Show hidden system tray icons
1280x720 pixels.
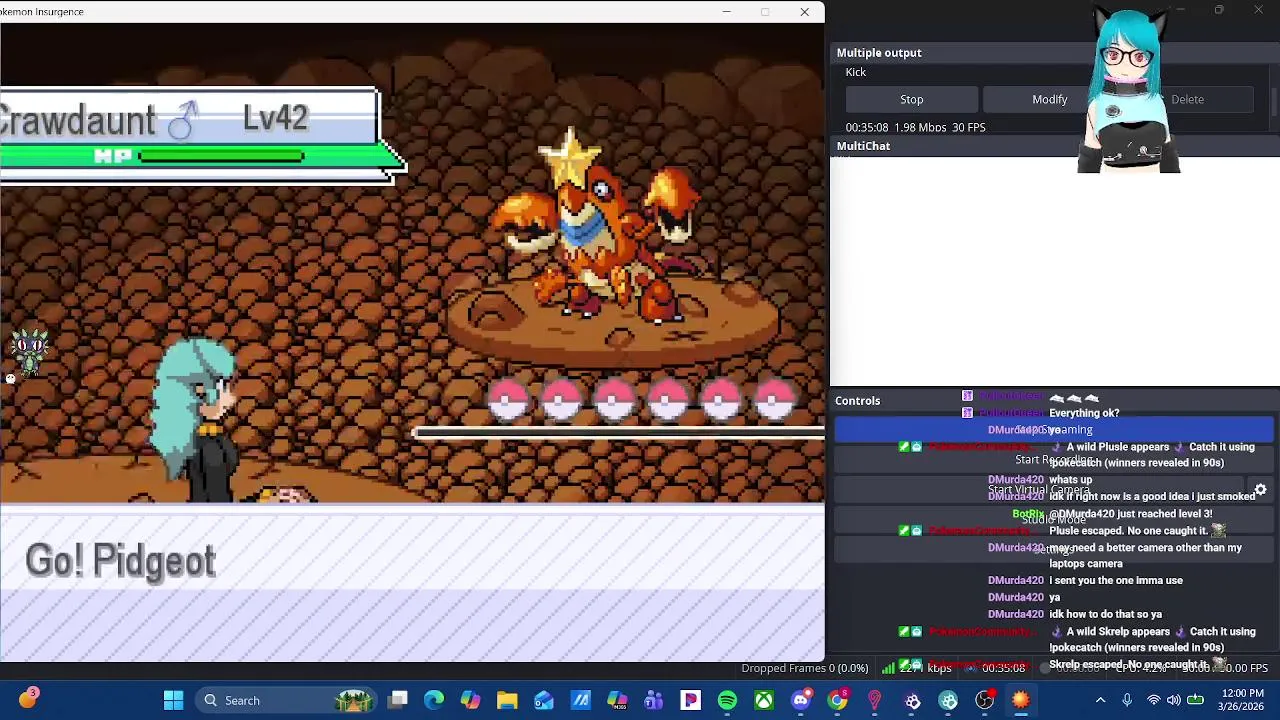click(x=1100, y=700)
